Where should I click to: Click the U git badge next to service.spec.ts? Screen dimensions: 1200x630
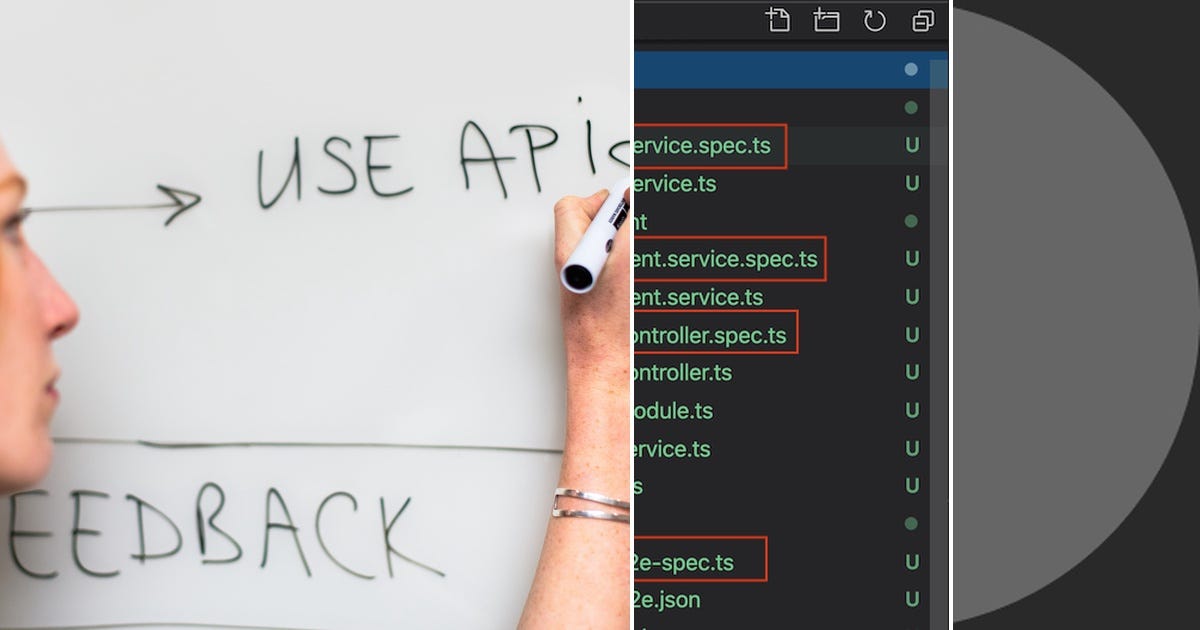[912, 145]
